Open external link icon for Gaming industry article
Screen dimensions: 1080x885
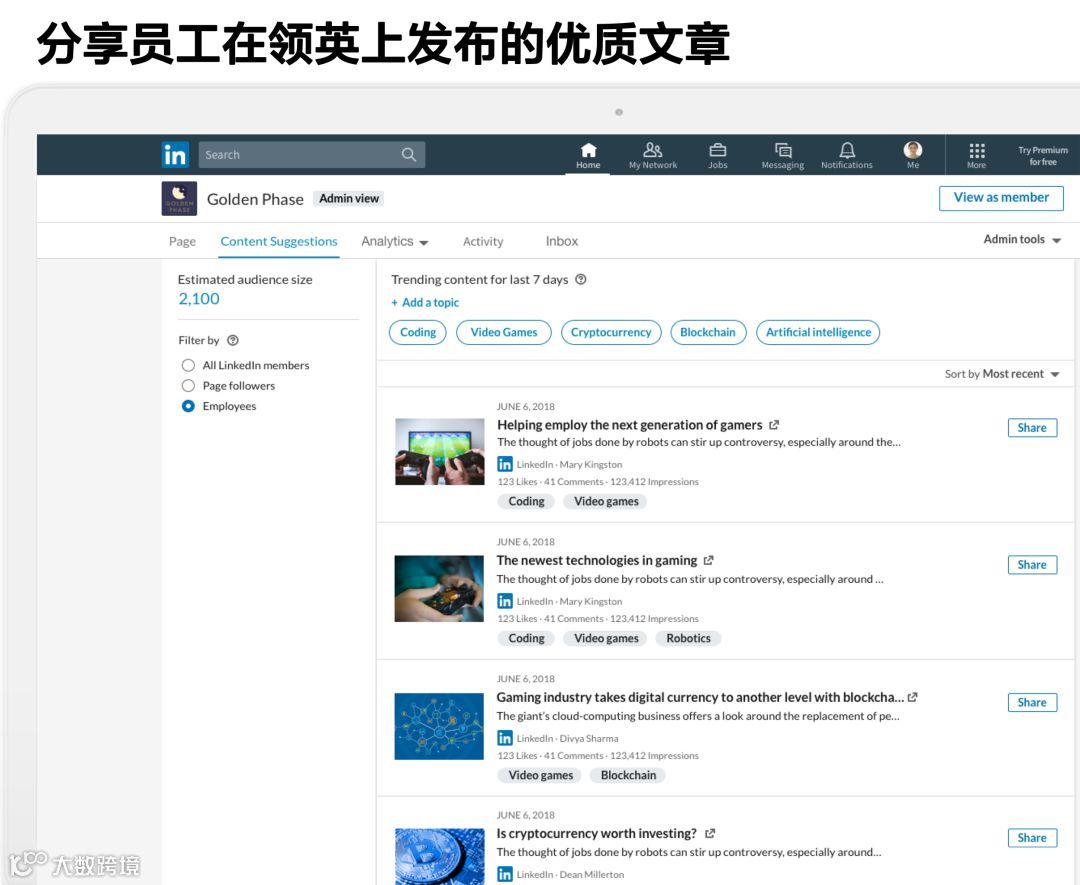coord(913,697)
